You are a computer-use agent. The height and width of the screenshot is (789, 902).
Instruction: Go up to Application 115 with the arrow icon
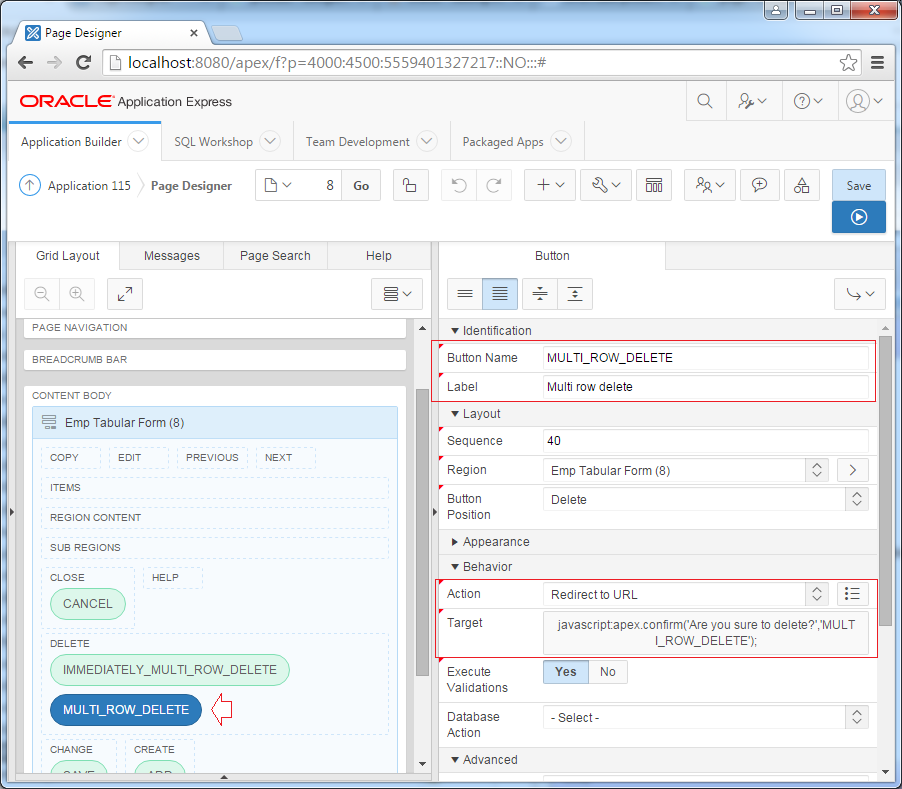point(30,185)
